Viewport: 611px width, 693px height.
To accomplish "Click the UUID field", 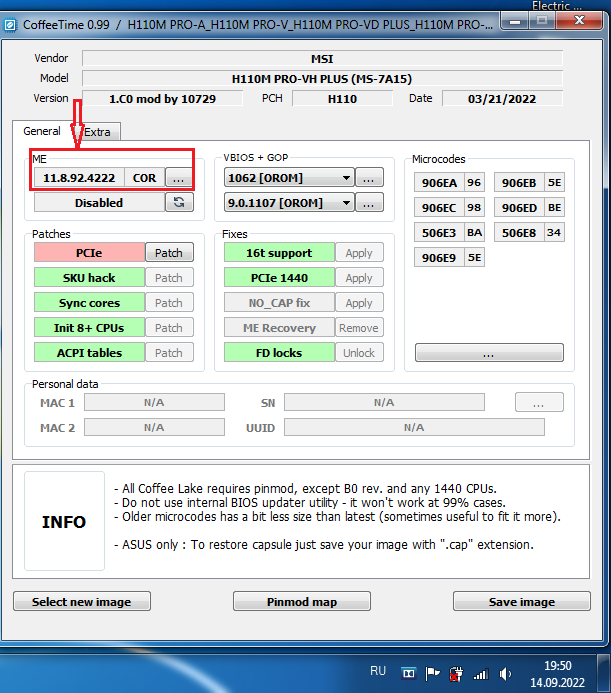I will click(414, 427).
